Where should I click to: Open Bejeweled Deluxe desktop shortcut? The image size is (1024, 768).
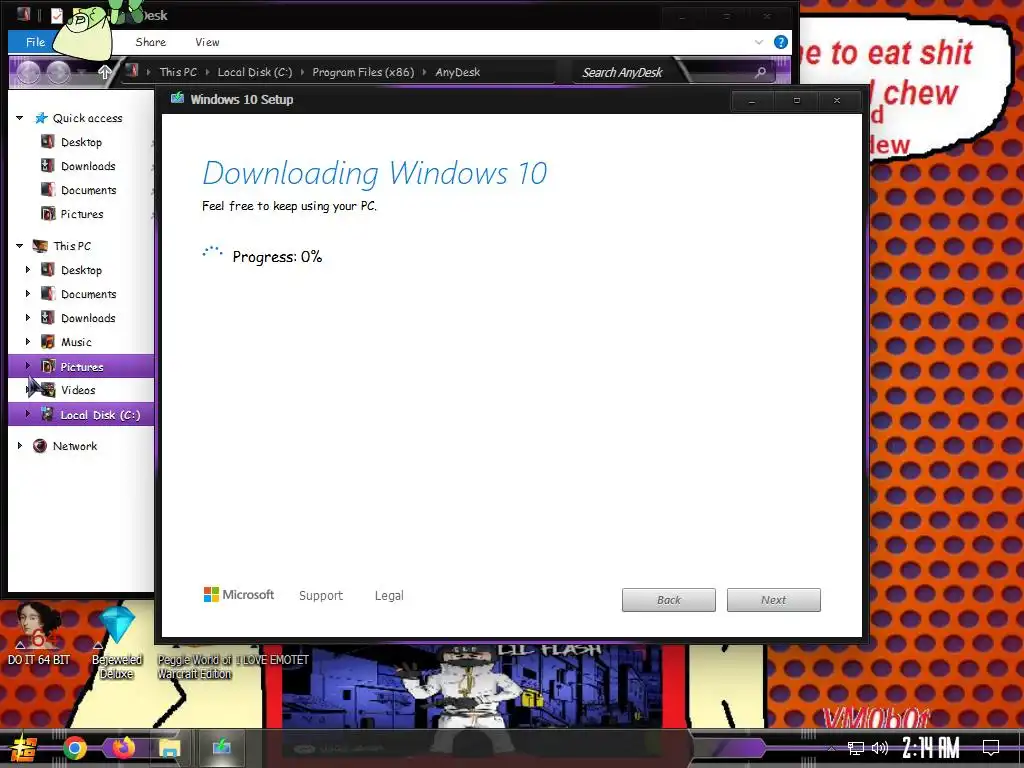pos(117,643)
